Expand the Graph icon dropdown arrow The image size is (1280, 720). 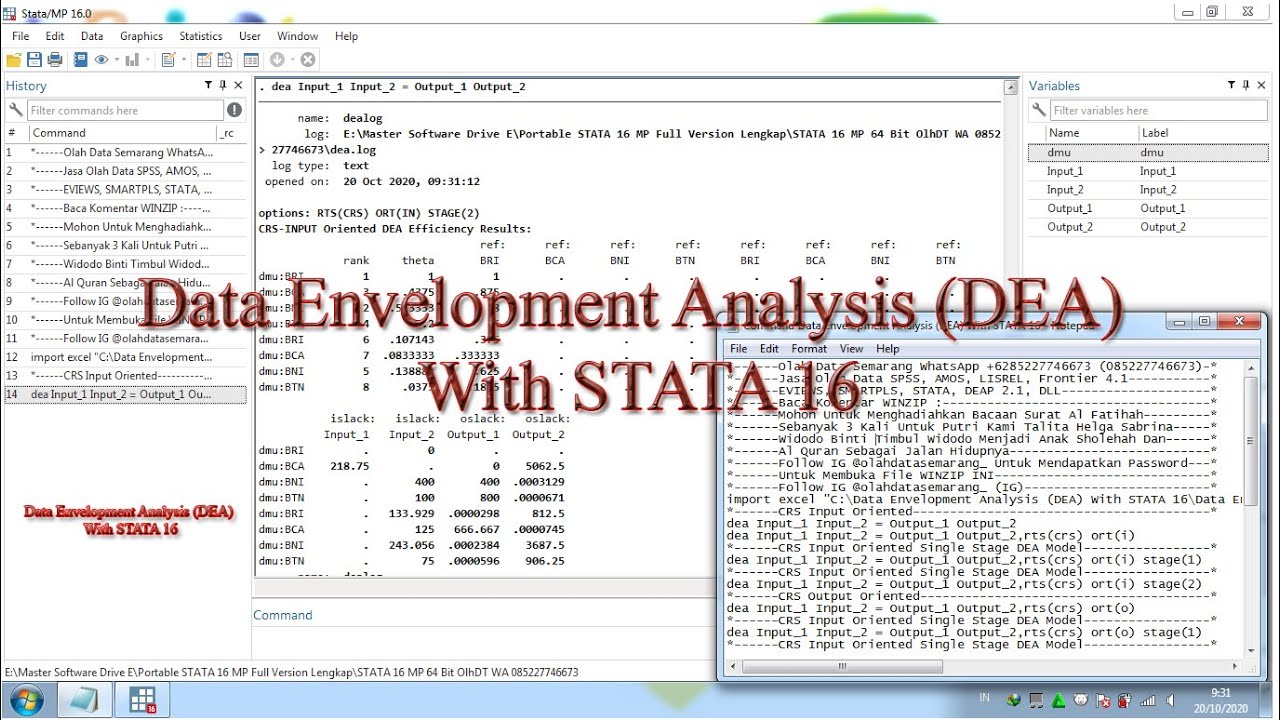(147, 60)
